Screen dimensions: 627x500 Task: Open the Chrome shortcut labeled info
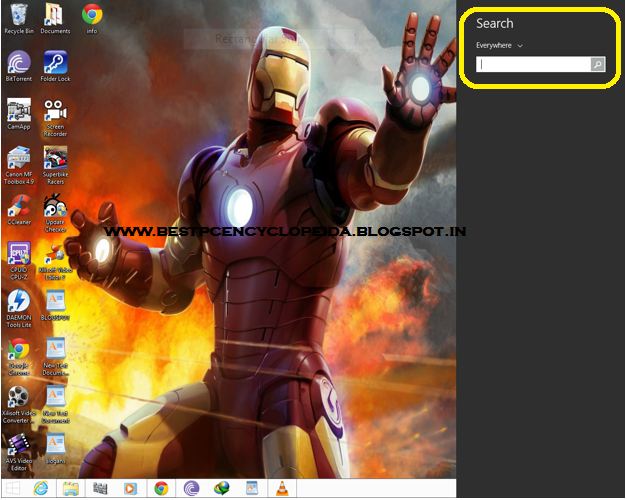92,19
